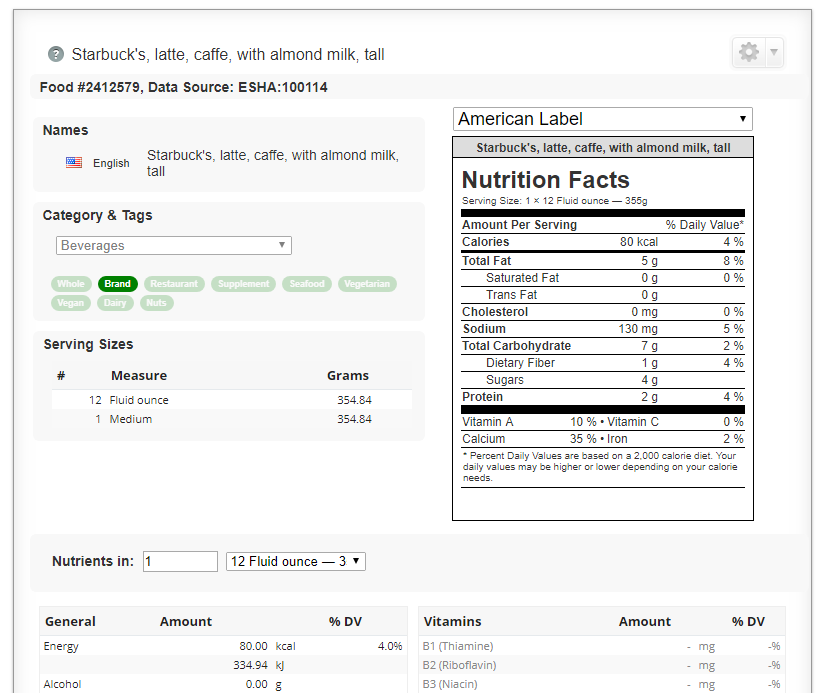Toggle the Seafood tag
The image size is (822, 693).
(x=307, y=284)
